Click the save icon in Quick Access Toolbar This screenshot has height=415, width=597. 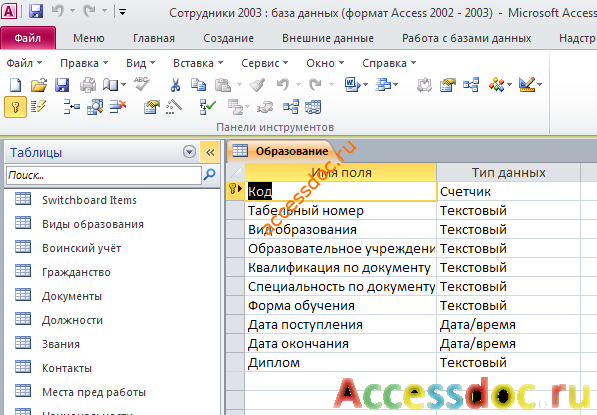pos(36,11)
